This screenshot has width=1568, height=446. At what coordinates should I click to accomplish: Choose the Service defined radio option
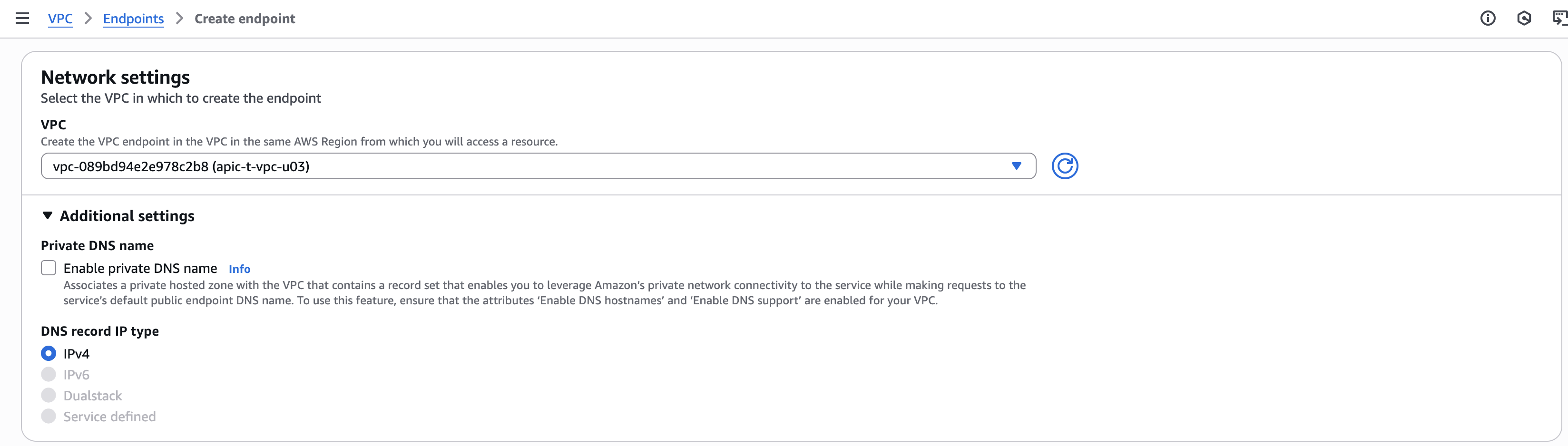(x=49, y=416)
